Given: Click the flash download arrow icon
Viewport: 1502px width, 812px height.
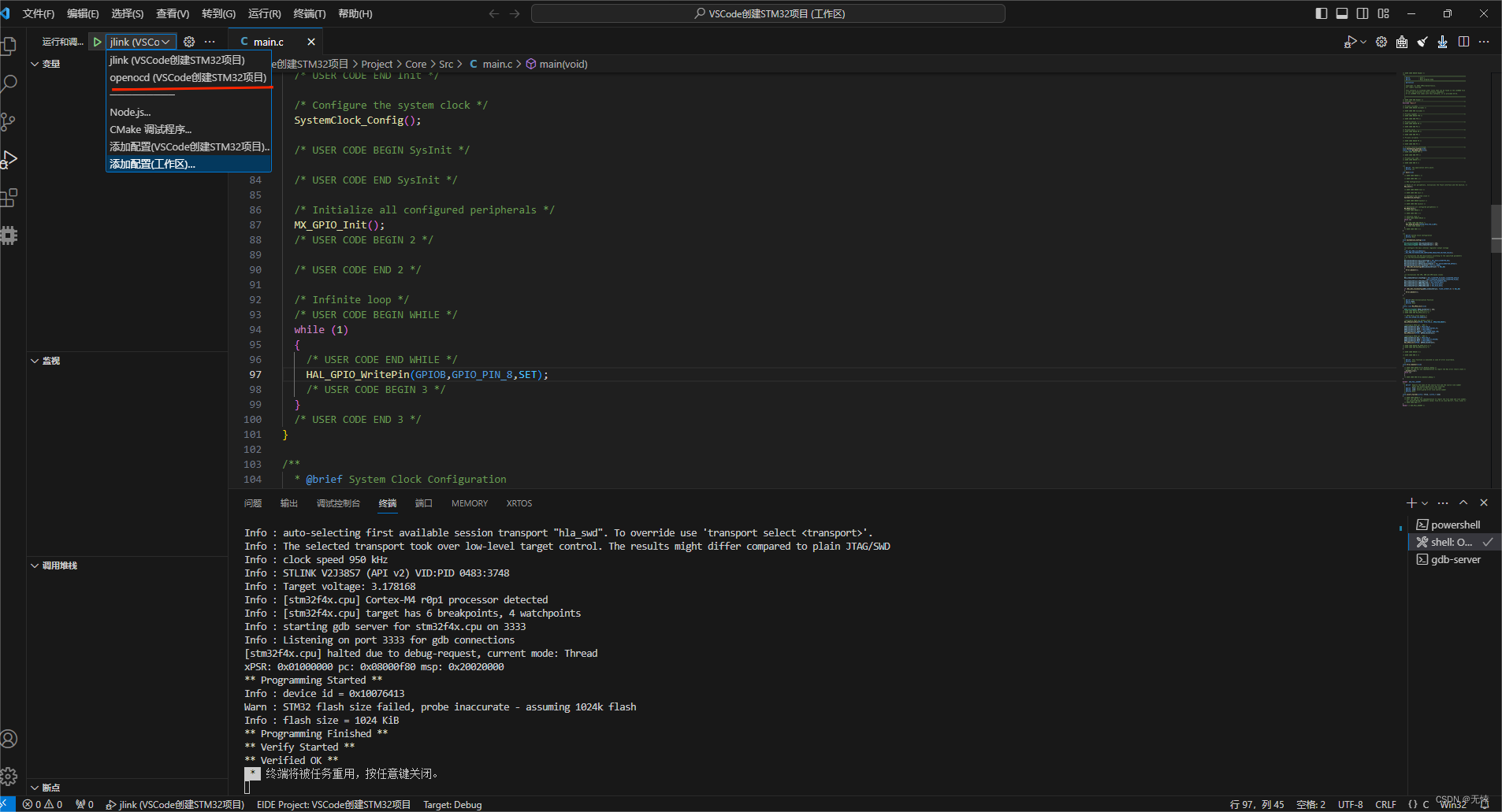Looking at the screenshot, I should [x=1442, y=42].
